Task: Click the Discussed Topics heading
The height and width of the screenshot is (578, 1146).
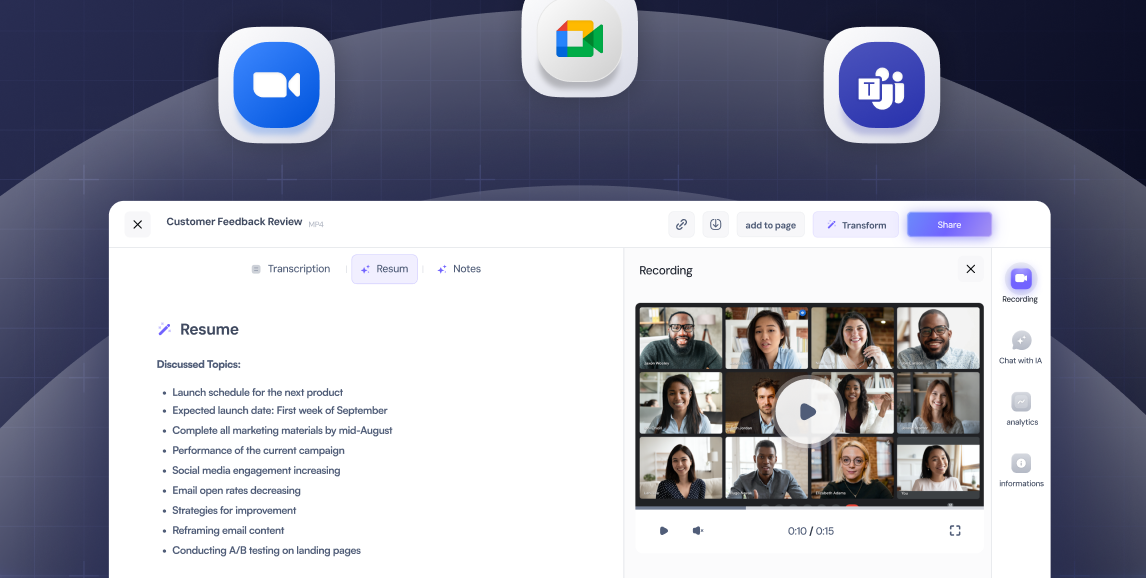Action: 199,364
